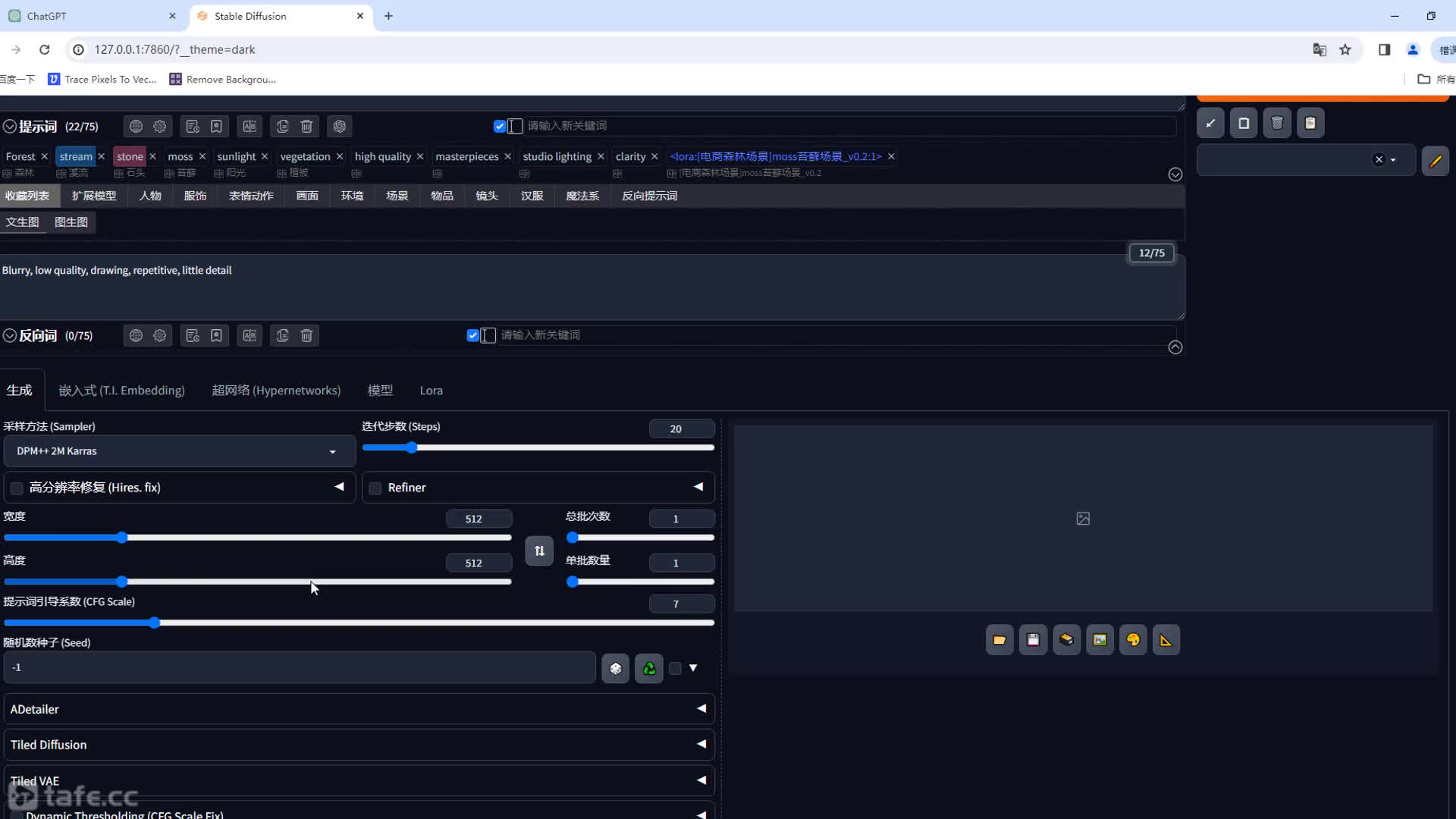1456x819 pixels.
Task: Collapse the 反向词 section with its circle chevron
Action: [10, 336]
